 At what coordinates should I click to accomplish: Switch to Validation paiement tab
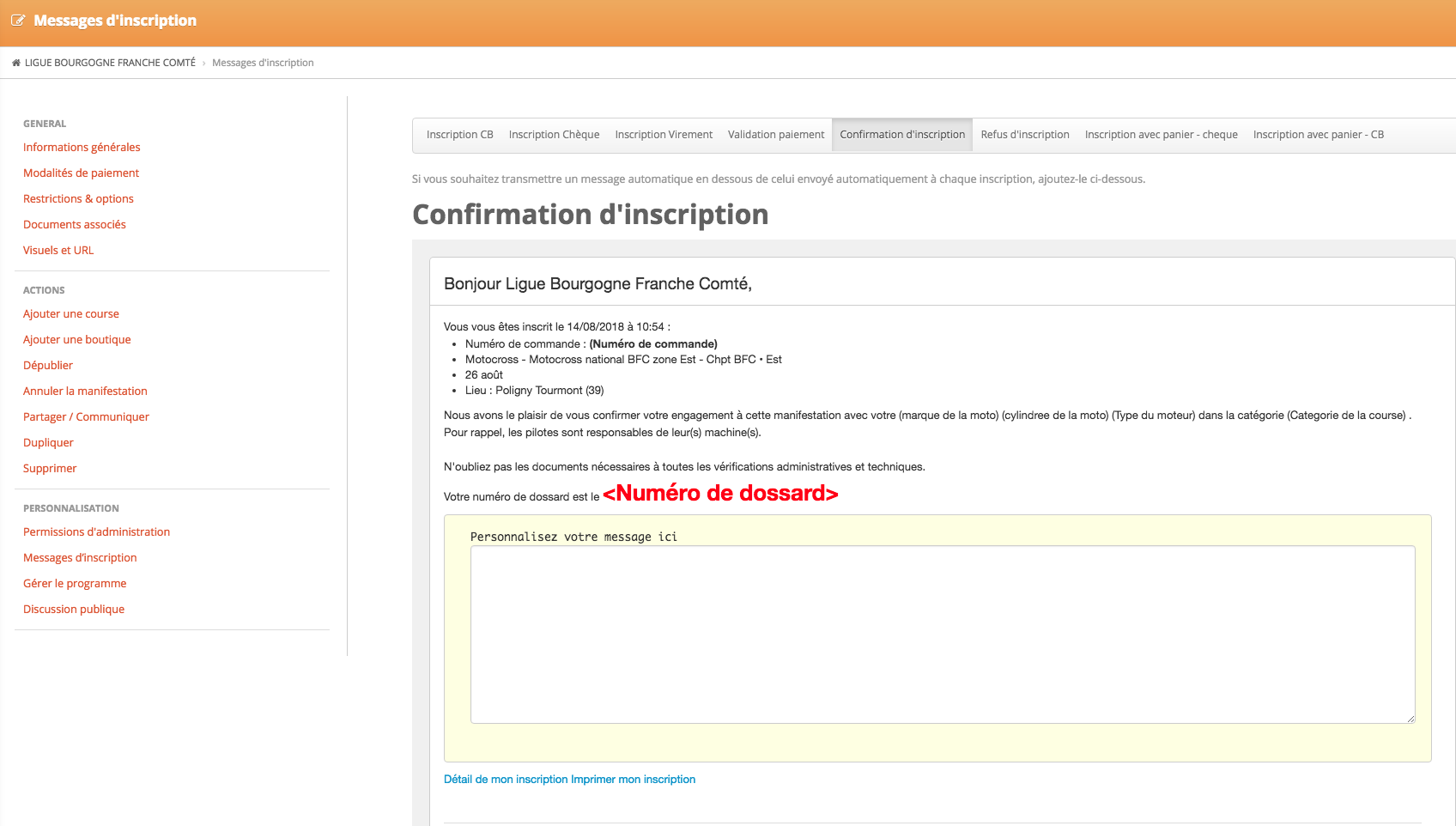pos(776,135)
